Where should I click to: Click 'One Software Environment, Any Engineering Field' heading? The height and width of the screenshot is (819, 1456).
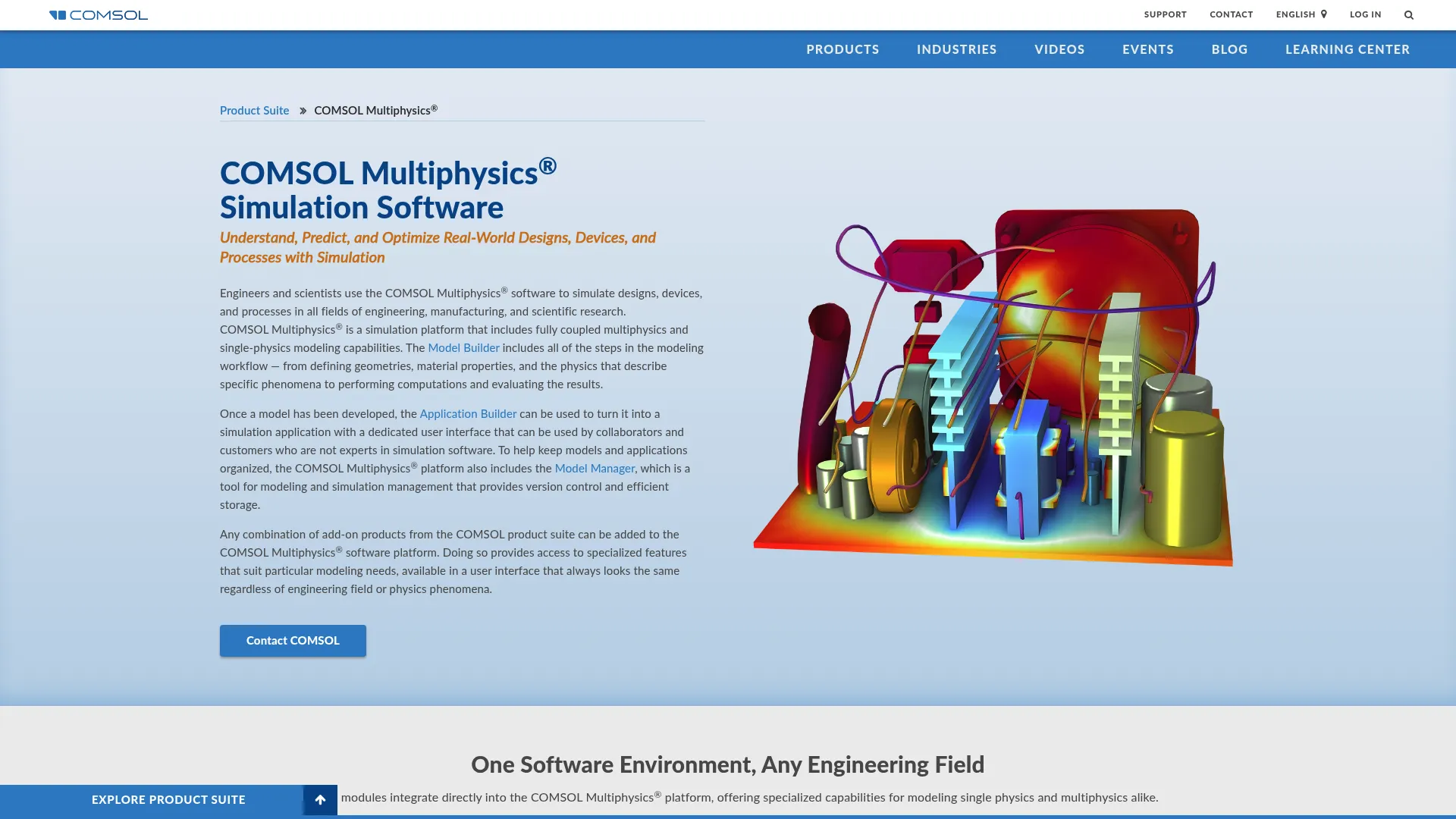point(727,764)
